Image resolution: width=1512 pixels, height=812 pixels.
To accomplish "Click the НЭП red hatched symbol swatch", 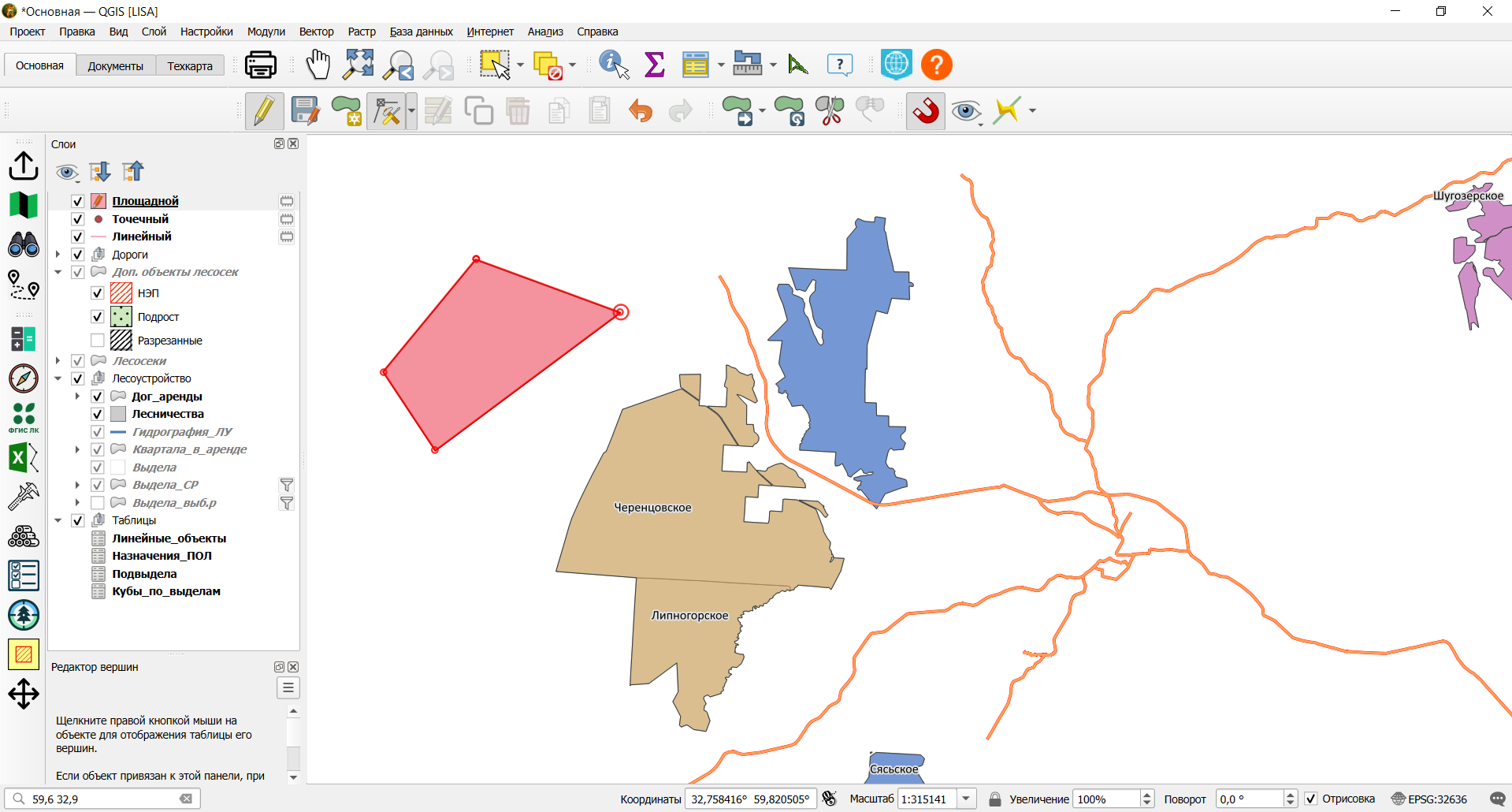I will pyautogui.click(x=121, y=293).
